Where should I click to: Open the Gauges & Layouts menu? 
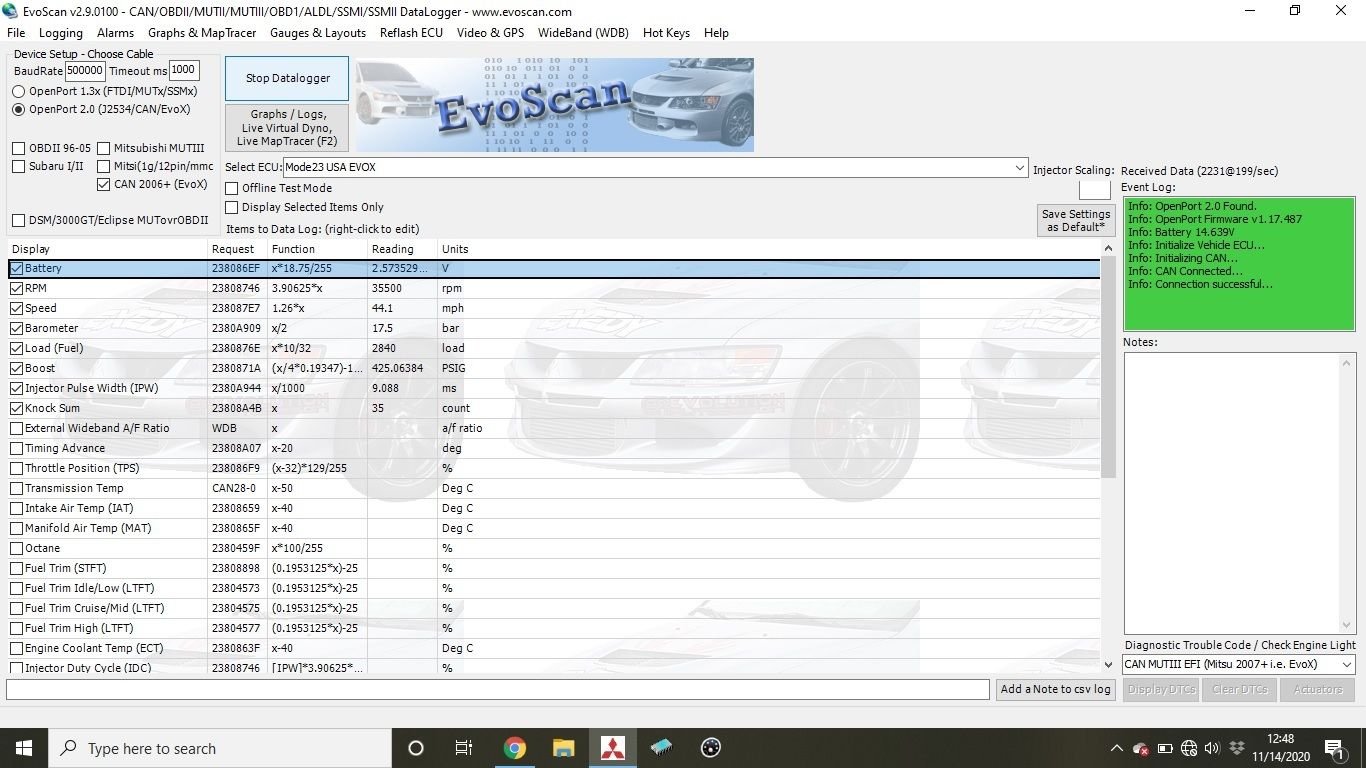[x=318, y=33]
